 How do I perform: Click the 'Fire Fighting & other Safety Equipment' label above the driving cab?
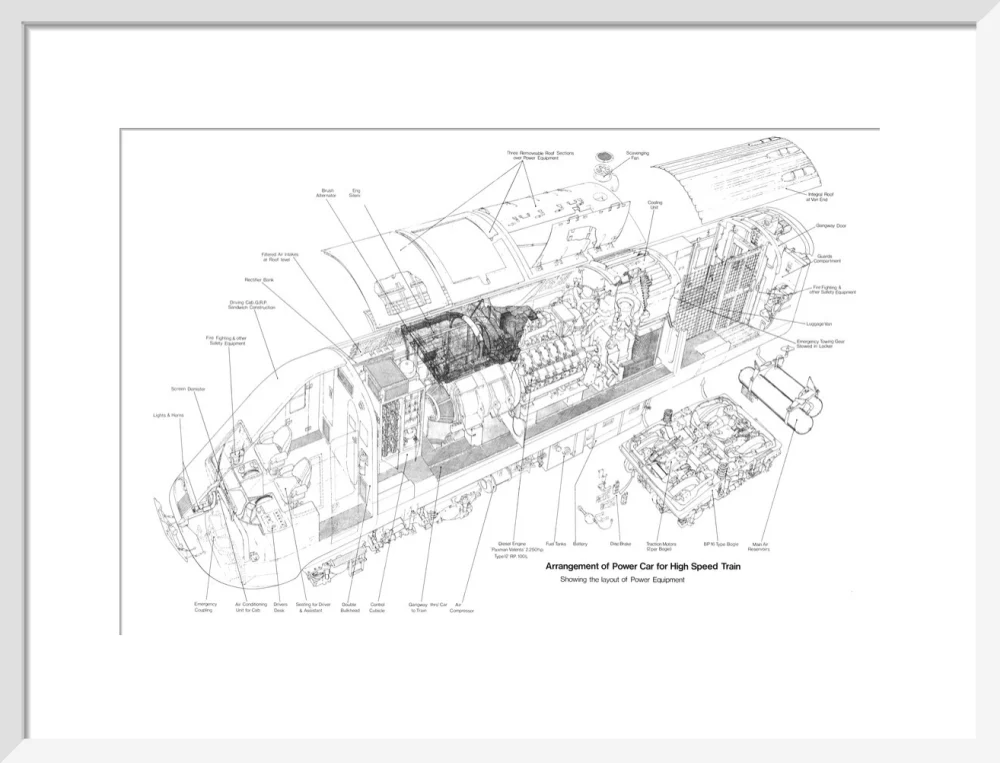225,341
